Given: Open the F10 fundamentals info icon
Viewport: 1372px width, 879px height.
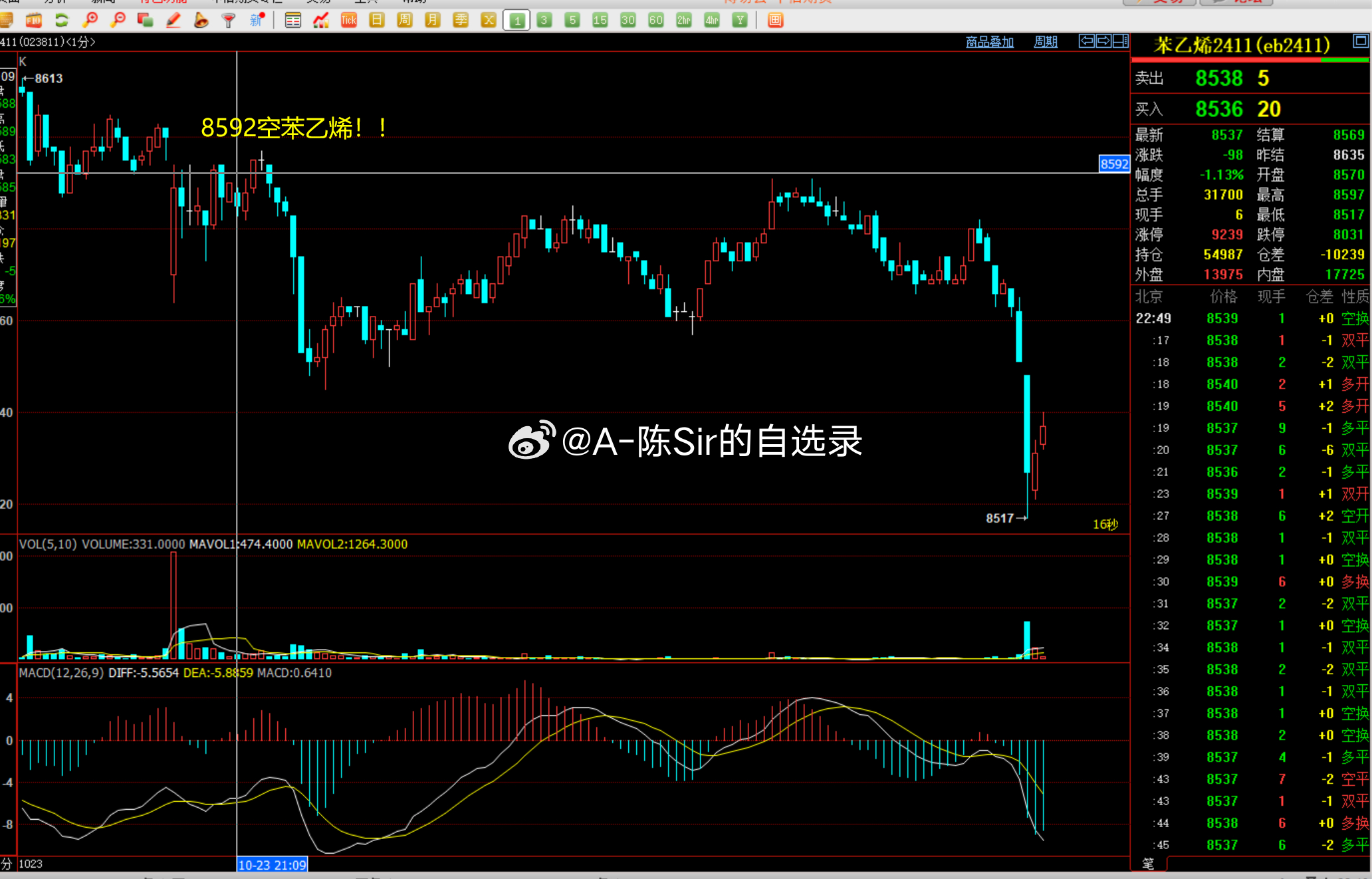Looking at the screenshot, I should tap(34, 20).
